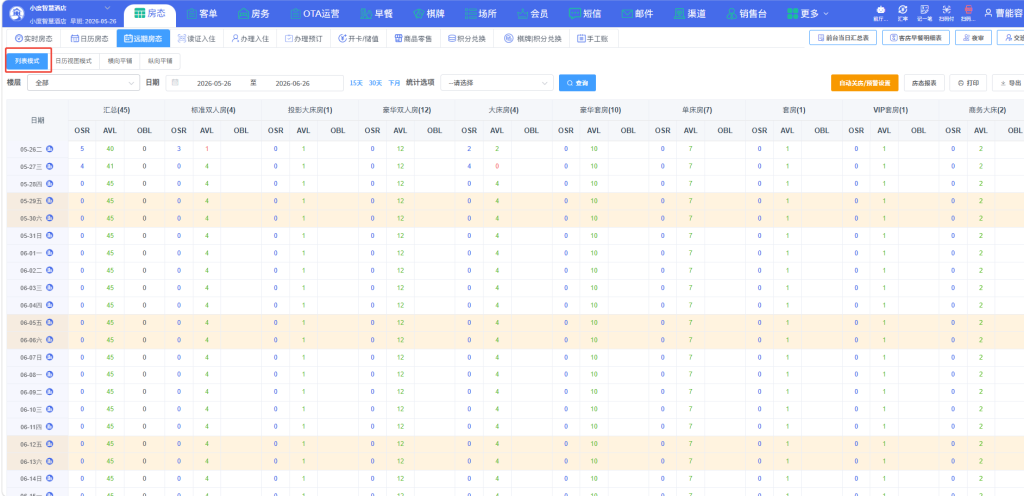Click the hotel logo in the top-left corner

tap(17, 13)
